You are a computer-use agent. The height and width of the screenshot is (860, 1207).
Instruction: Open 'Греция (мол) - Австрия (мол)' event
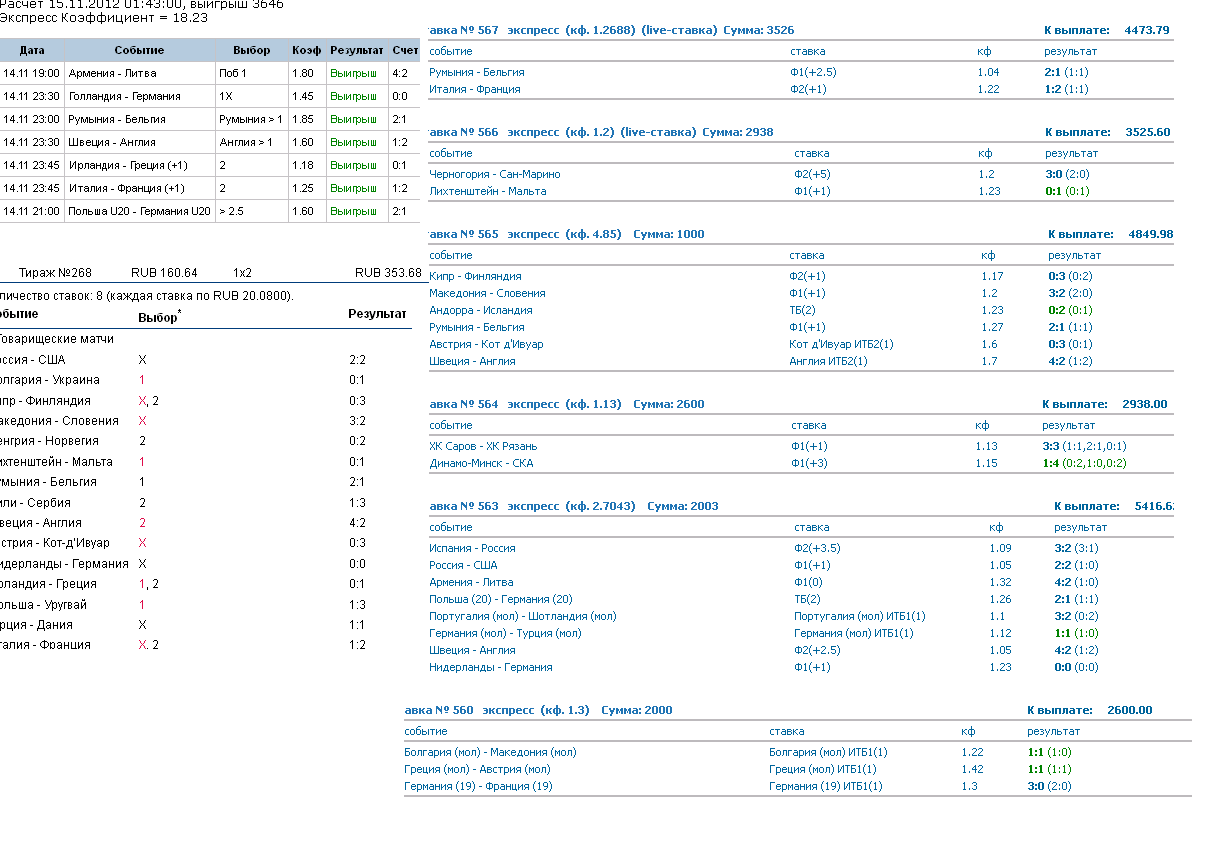(477, 769)
